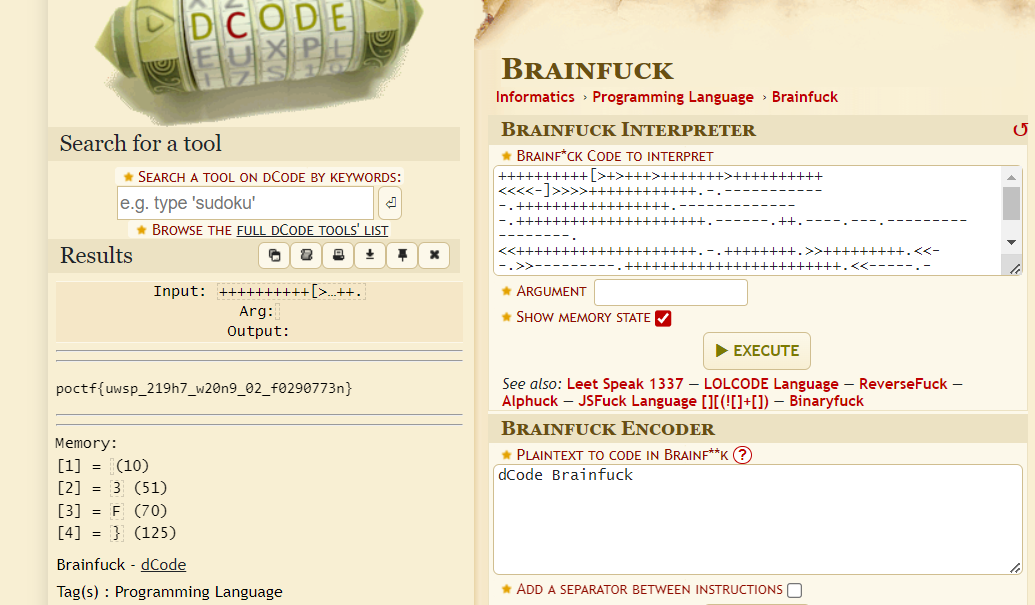Enable Add a Separator Between Instructions
Screen dimensions: 1035x605
795,590
